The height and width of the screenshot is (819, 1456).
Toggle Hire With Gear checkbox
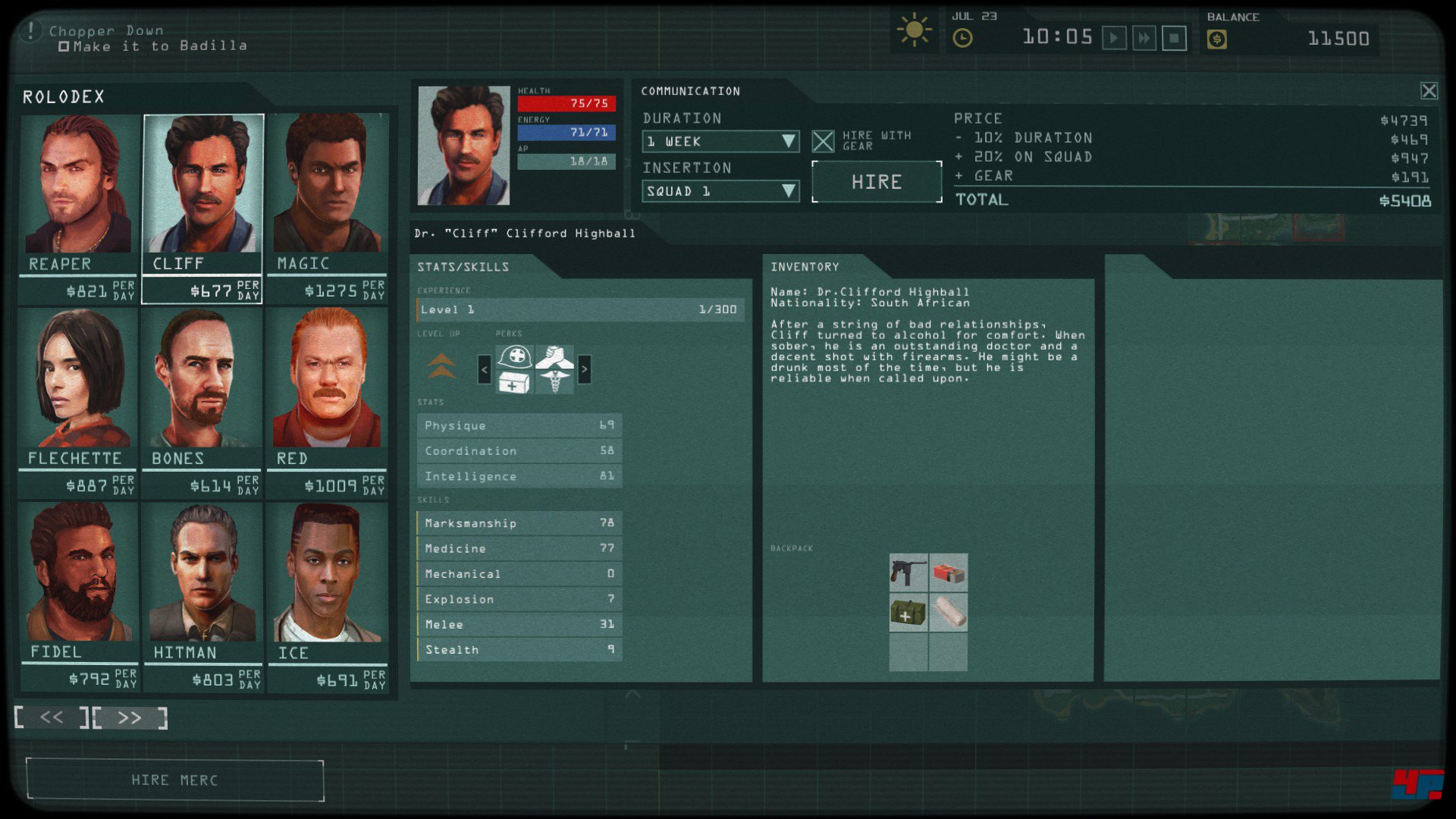tap(823, 141)
